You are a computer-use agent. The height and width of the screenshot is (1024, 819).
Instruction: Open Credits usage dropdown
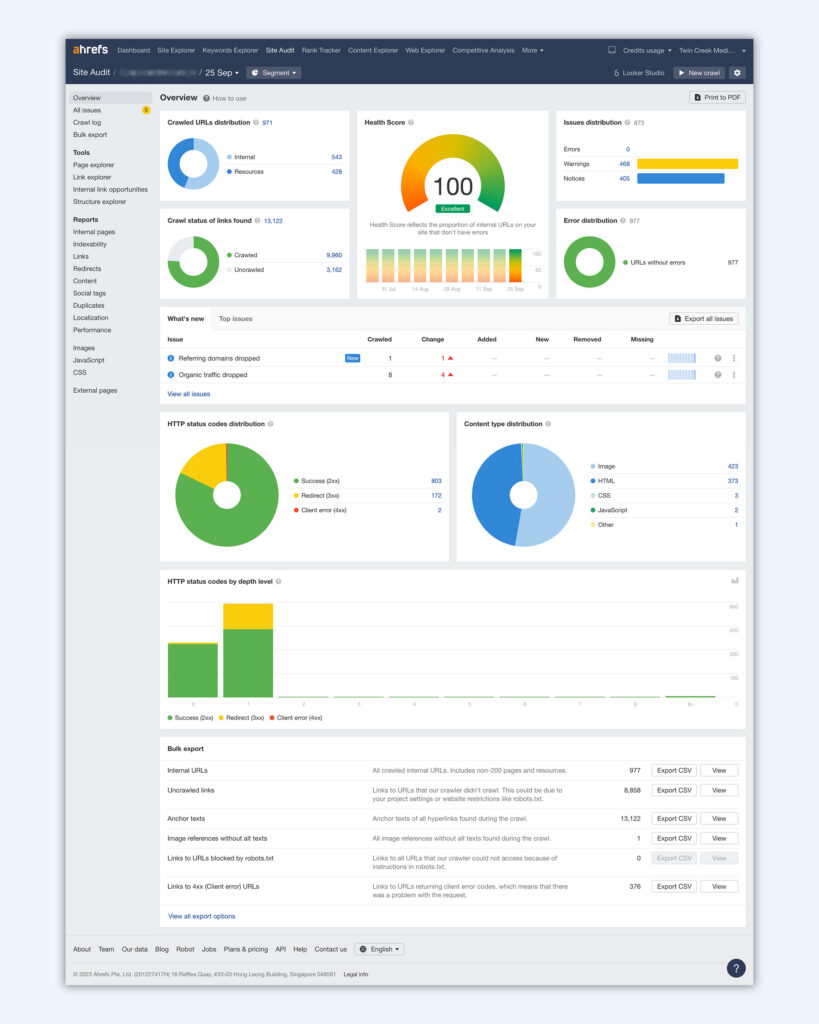click(x=647, y=50)
